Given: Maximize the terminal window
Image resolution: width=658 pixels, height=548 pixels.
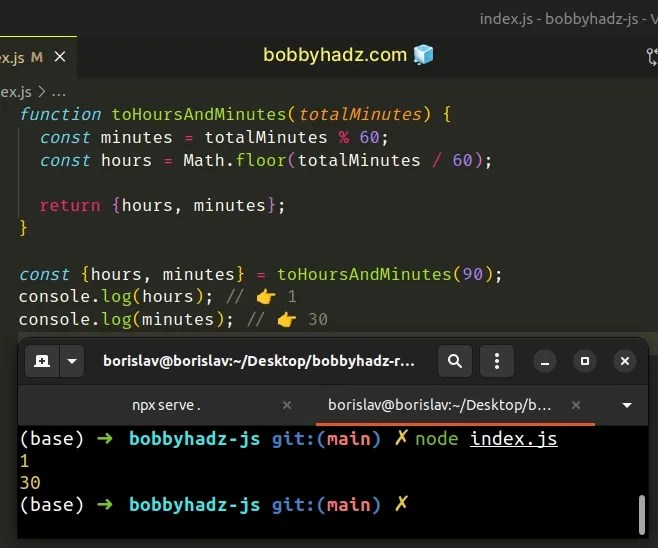Looking at the screenshot, I should pos(585,361).
